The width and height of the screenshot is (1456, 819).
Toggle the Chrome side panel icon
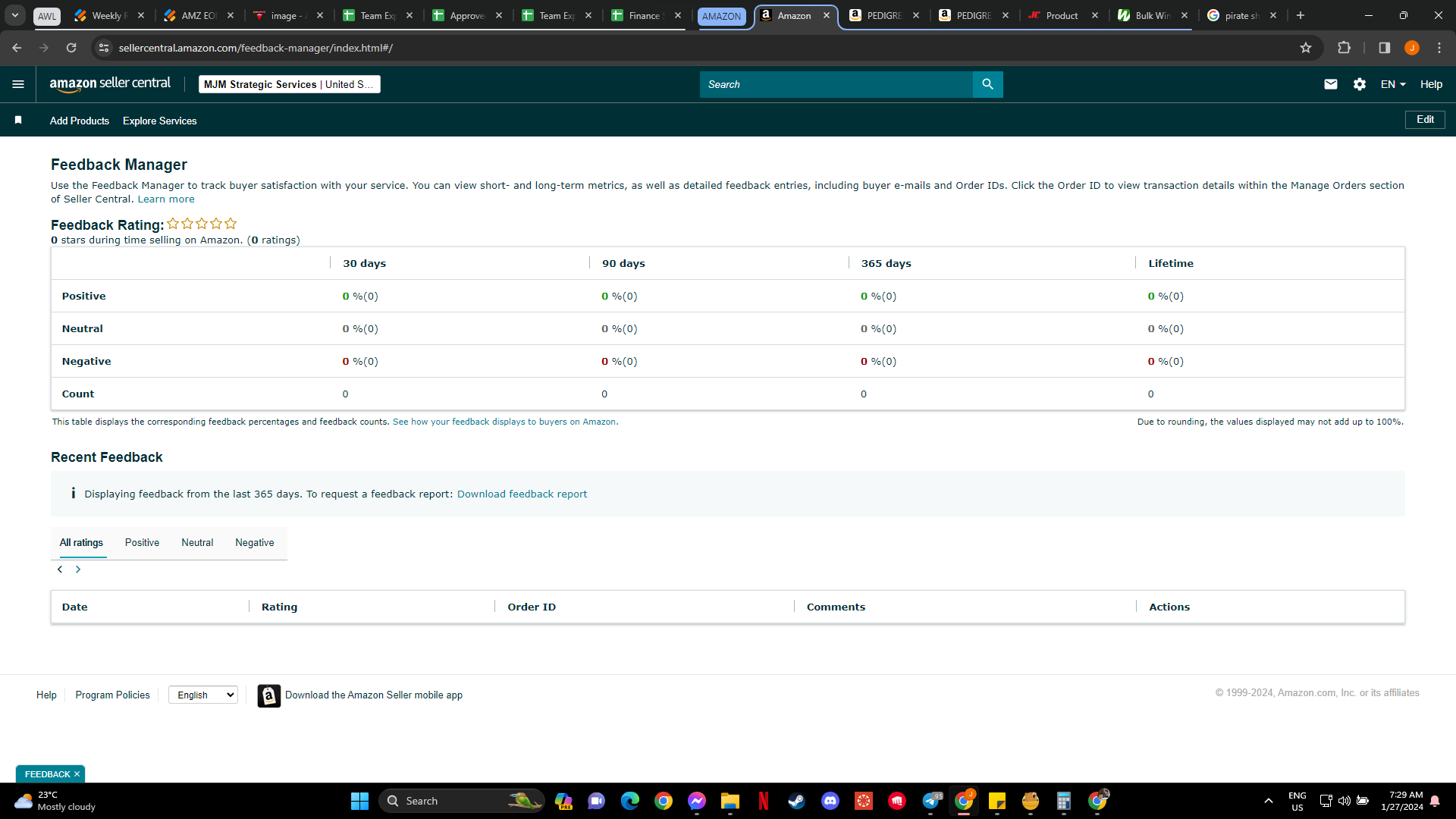point(1385,48)
